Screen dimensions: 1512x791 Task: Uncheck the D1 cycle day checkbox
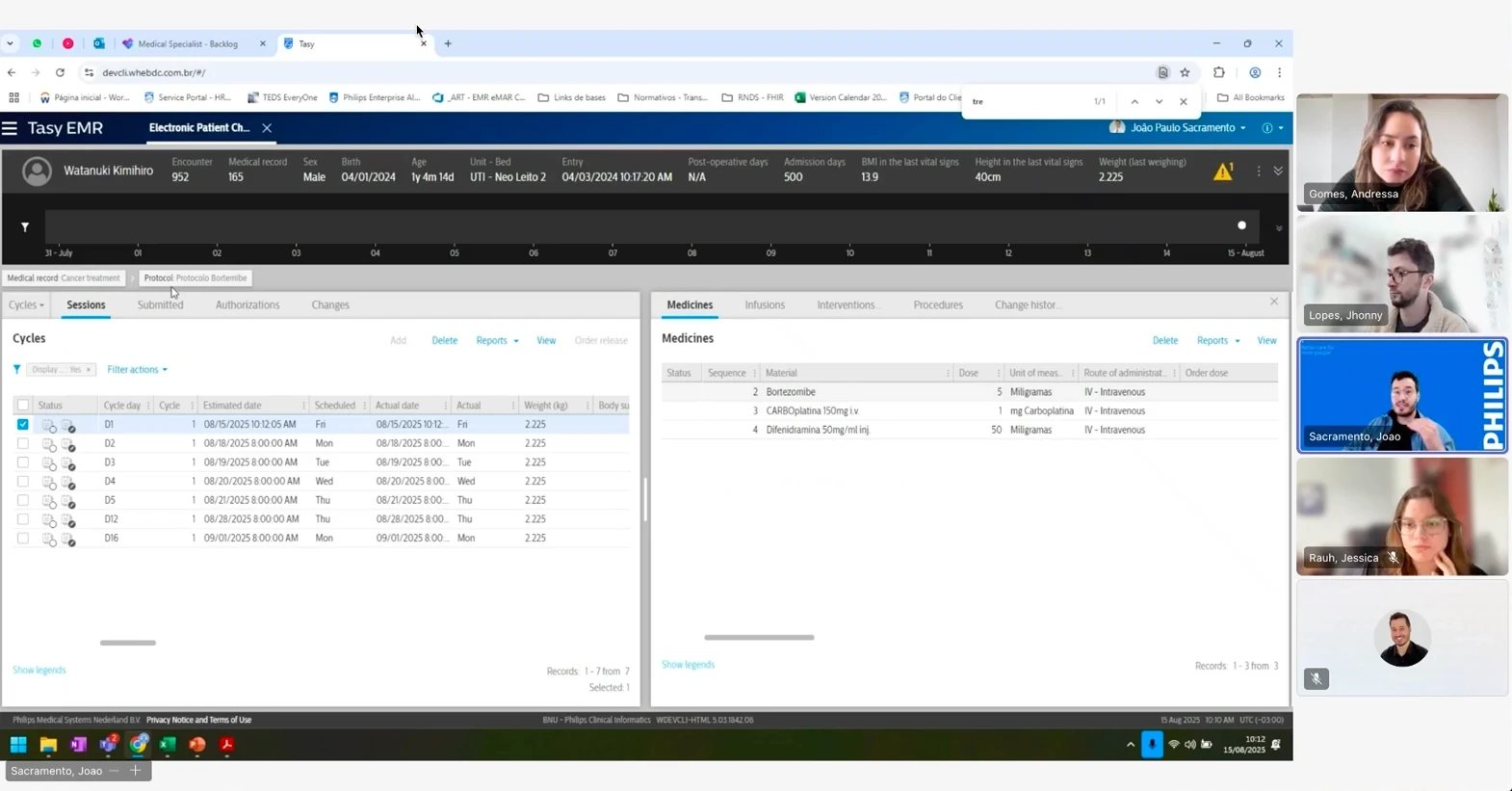(x=22, y=424)
